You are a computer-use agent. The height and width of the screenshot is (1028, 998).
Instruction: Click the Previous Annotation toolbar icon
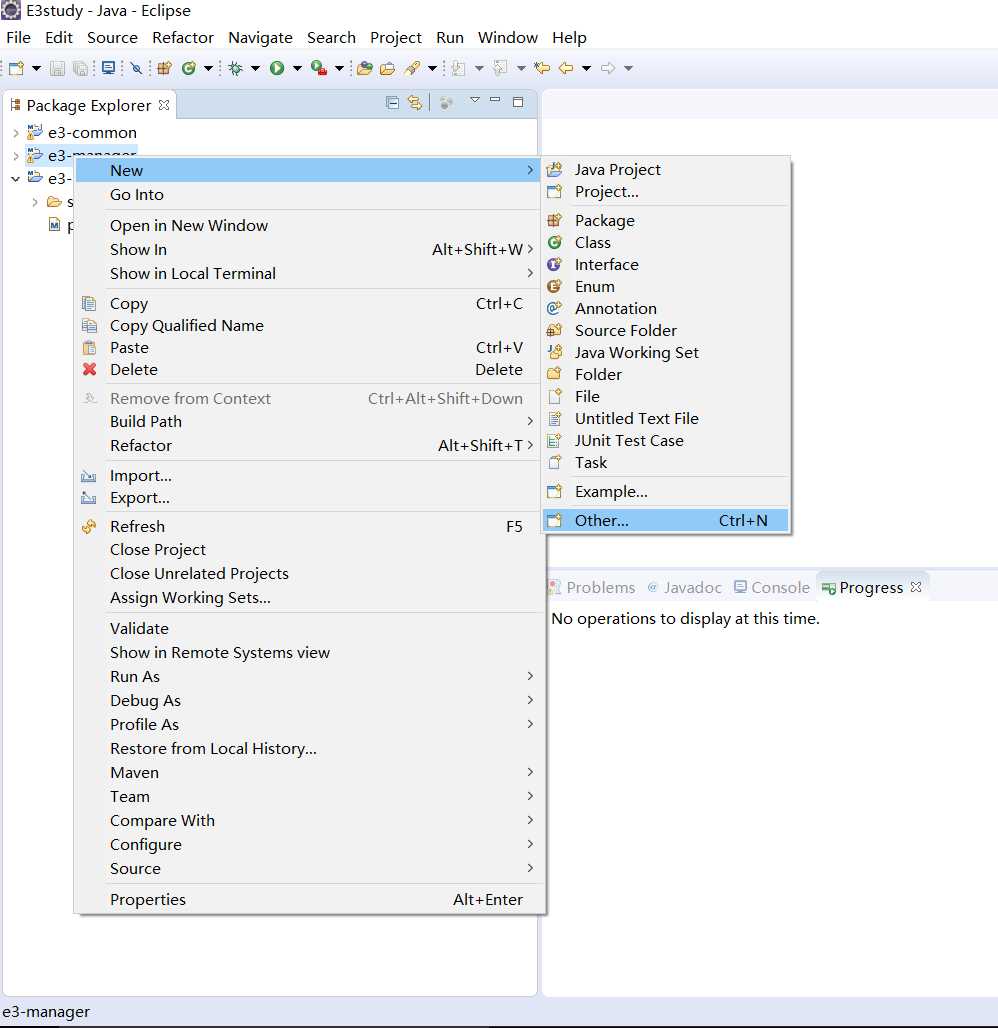pyautogui.click(x=500, y=68)
